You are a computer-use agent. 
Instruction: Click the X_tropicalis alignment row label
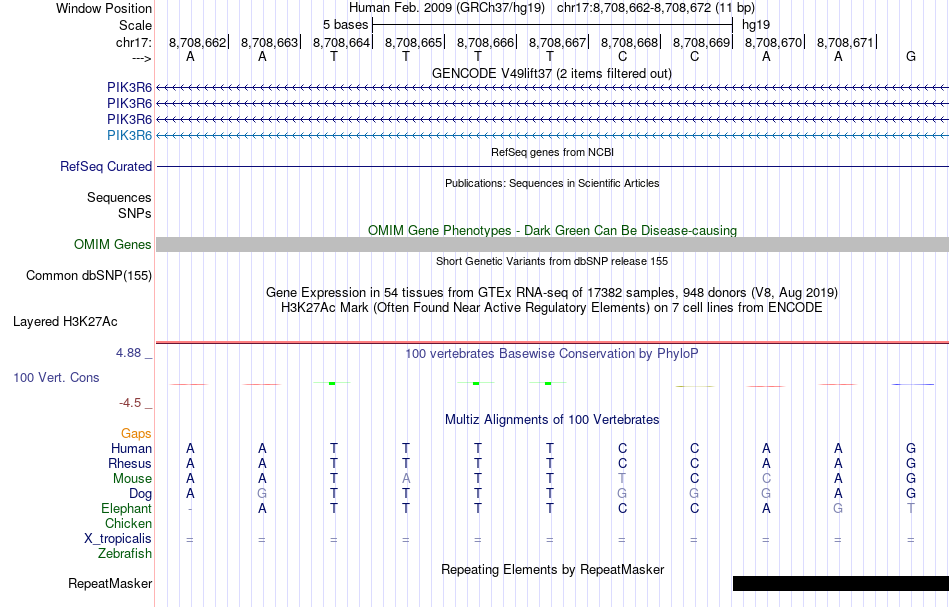[118, 539]
